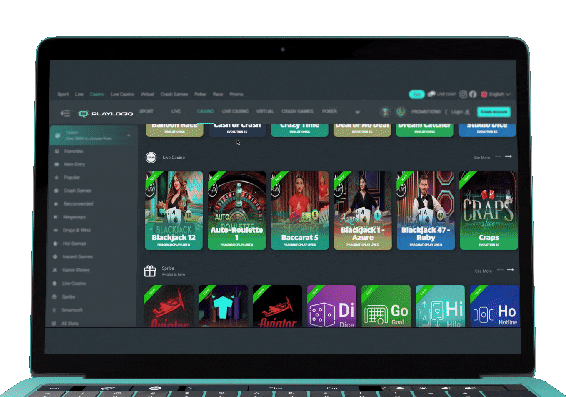This screenshot has width=566, height=397.
Task: Open the CASINO tab in the main nav
Action: pyautogui.click(x=205, y=111)
